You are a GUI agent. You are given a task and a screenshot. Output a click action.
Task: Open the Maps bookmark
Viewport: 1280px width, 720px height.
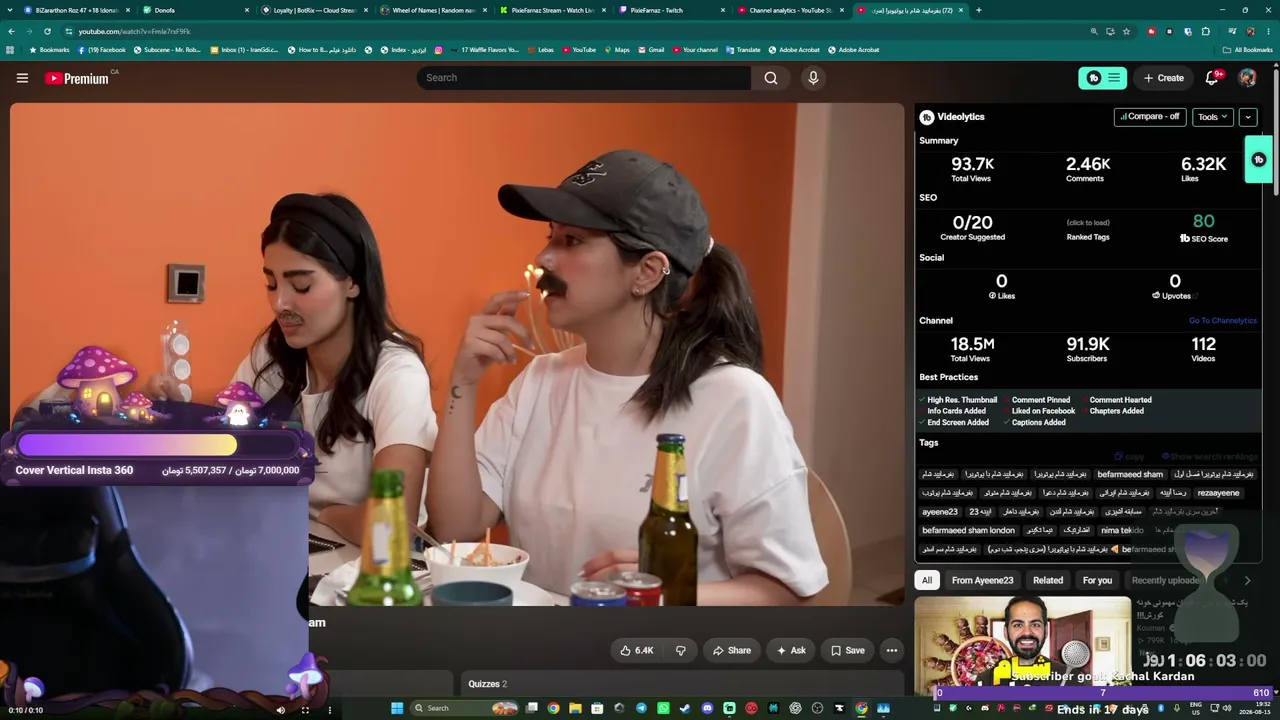coord(616,49)
